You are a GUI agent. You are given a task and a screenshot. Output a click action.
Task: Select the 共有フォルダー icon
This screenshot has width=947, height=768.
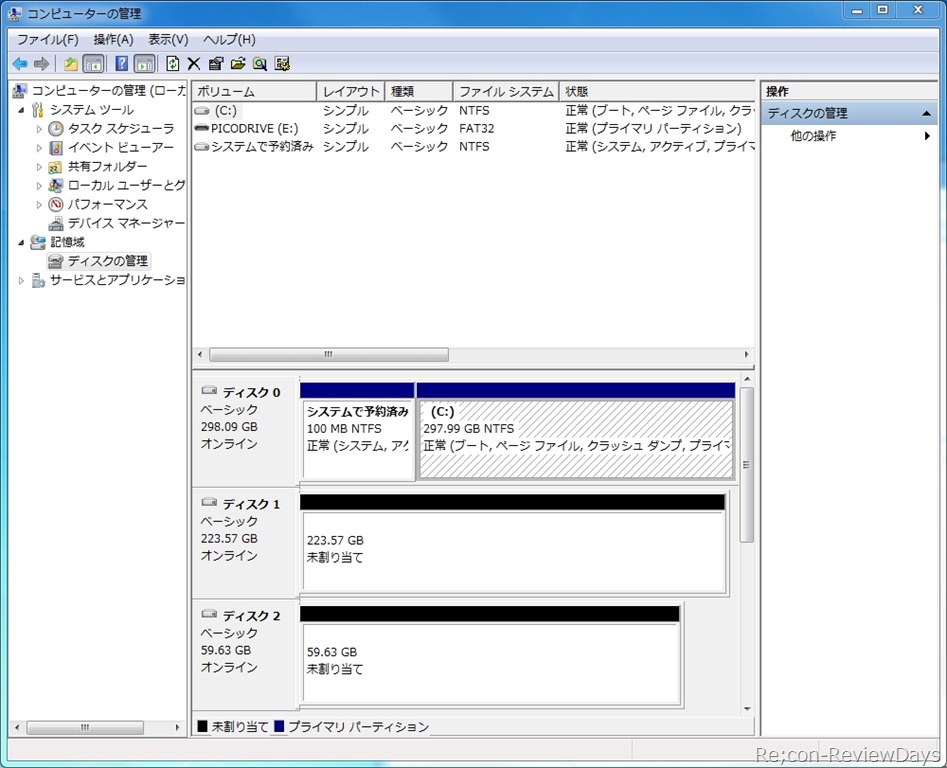pos(56,167)
